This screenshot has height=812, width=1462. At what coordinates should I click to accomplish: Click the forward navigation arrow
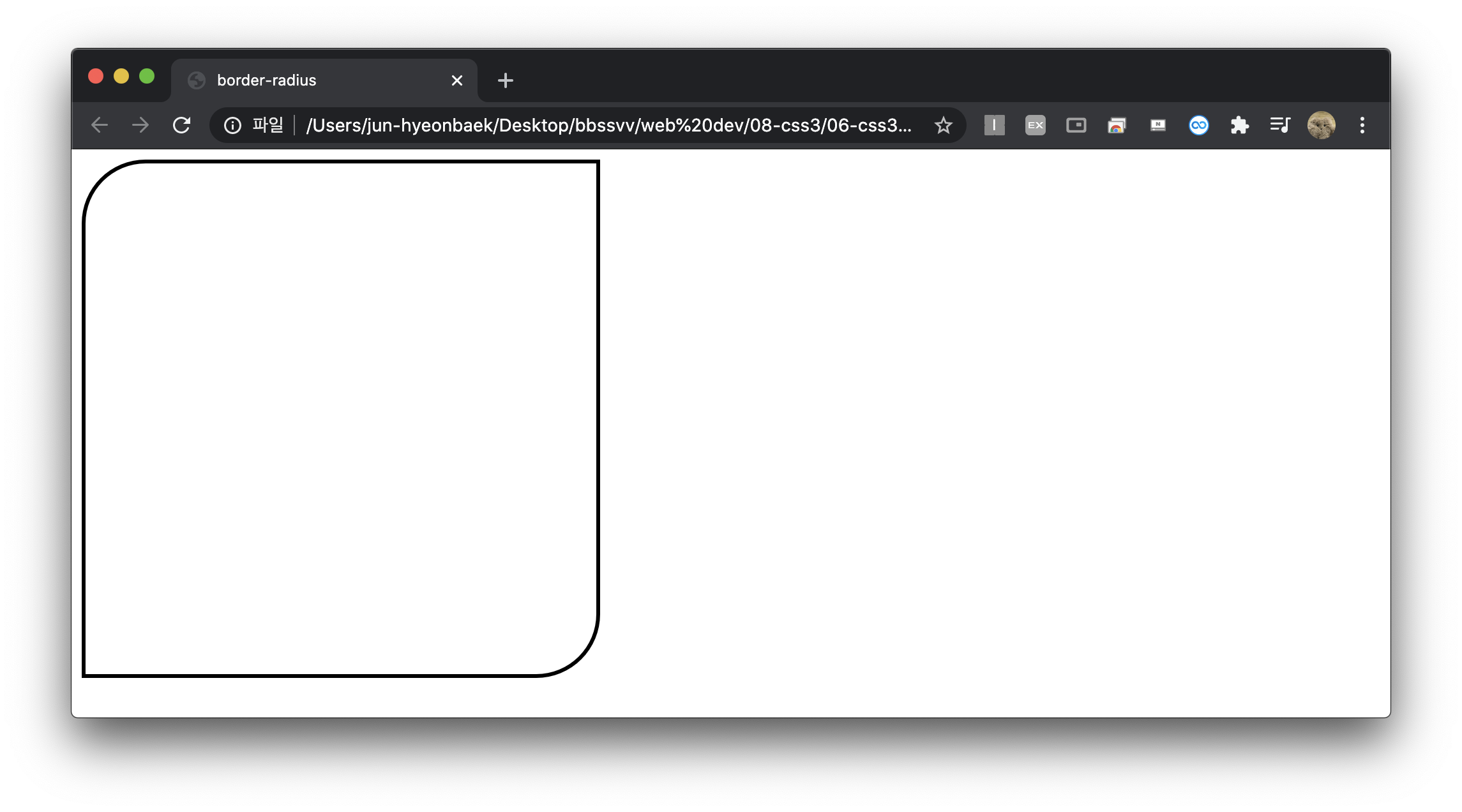[x=140, y=125]
